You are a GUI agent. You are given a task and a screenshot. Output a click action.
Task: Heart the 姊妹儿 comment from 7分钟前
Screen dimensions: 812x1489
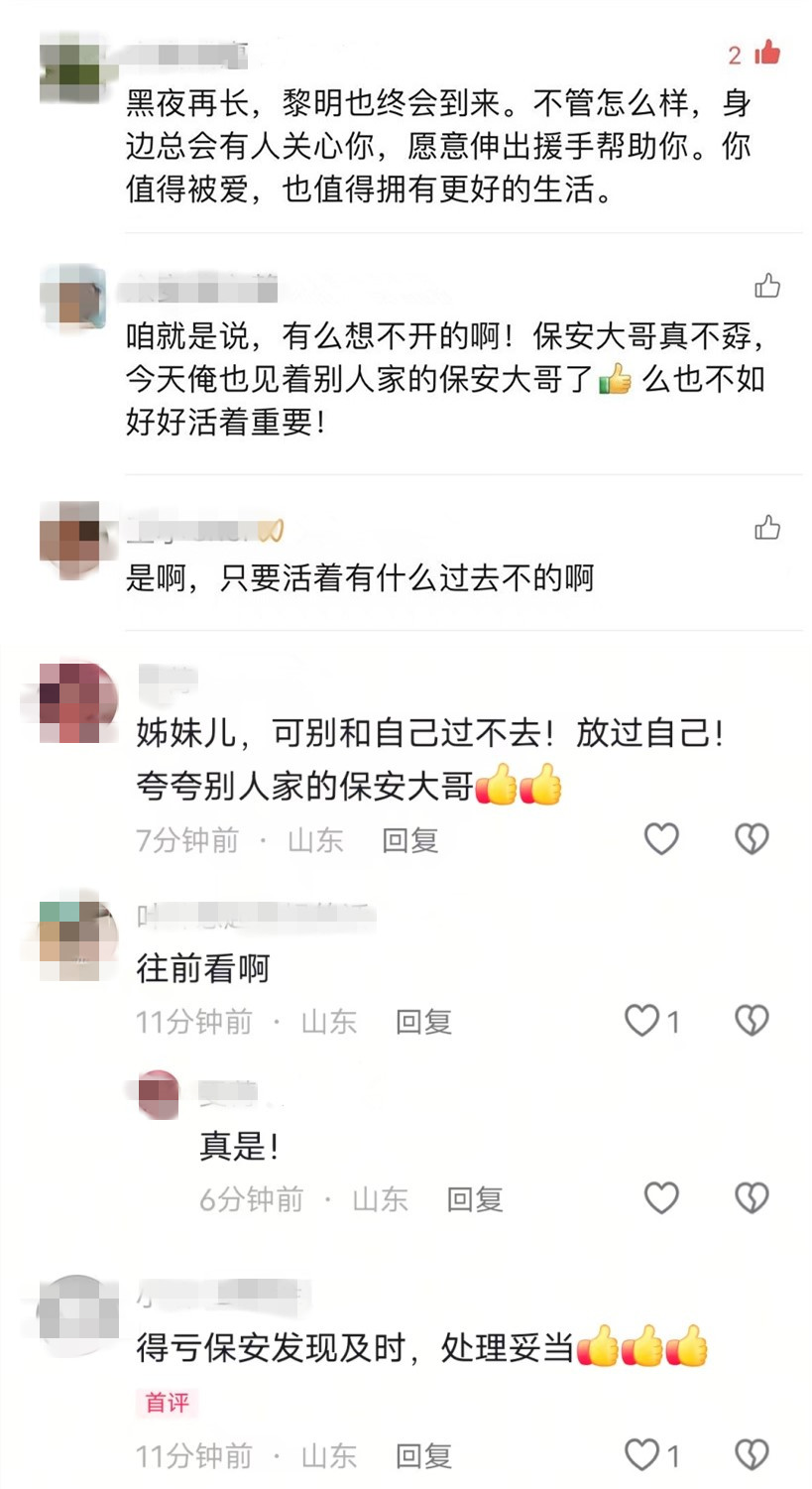tap(661, 839)
